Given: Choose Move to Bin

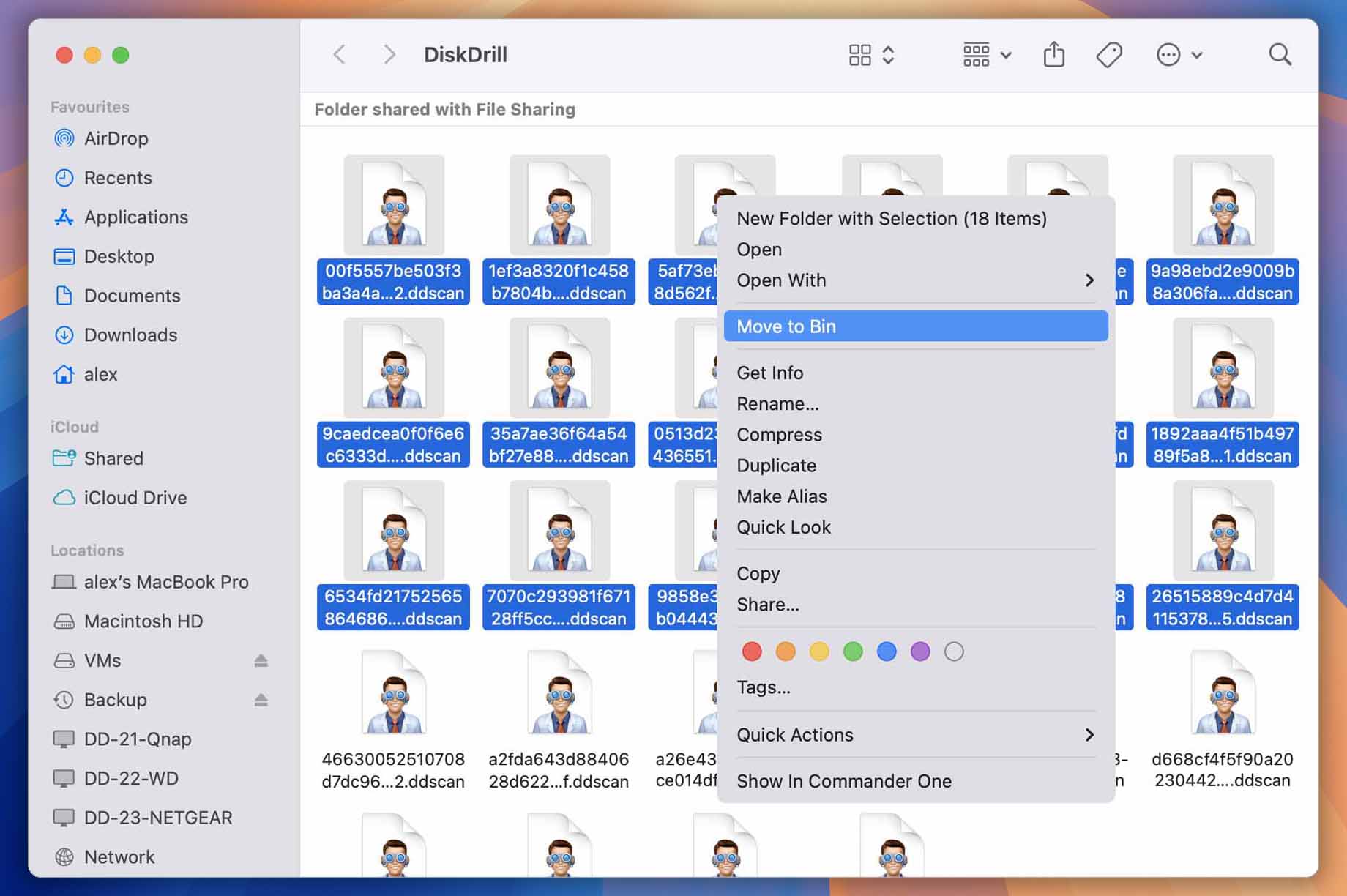Looking at the screenshot, I should point(915,326).
